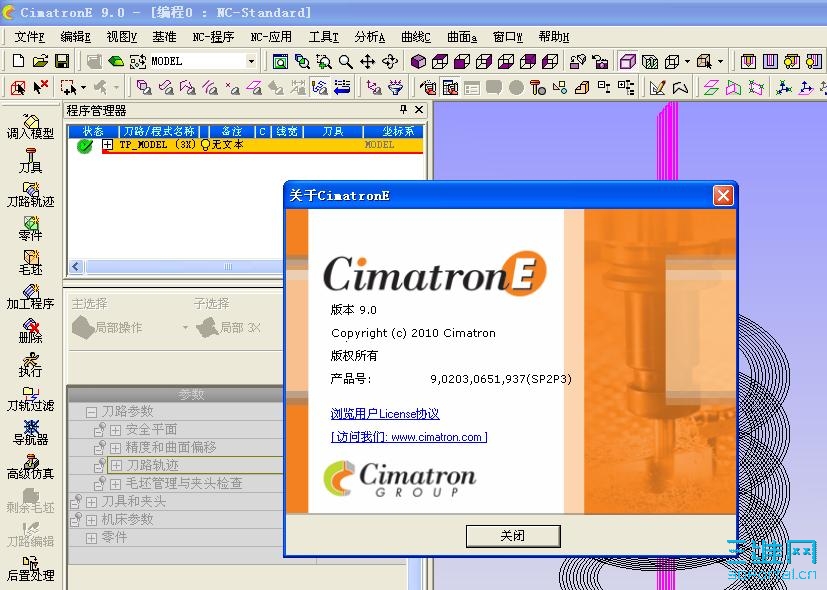Open the 文件F menu

(29, 37)
